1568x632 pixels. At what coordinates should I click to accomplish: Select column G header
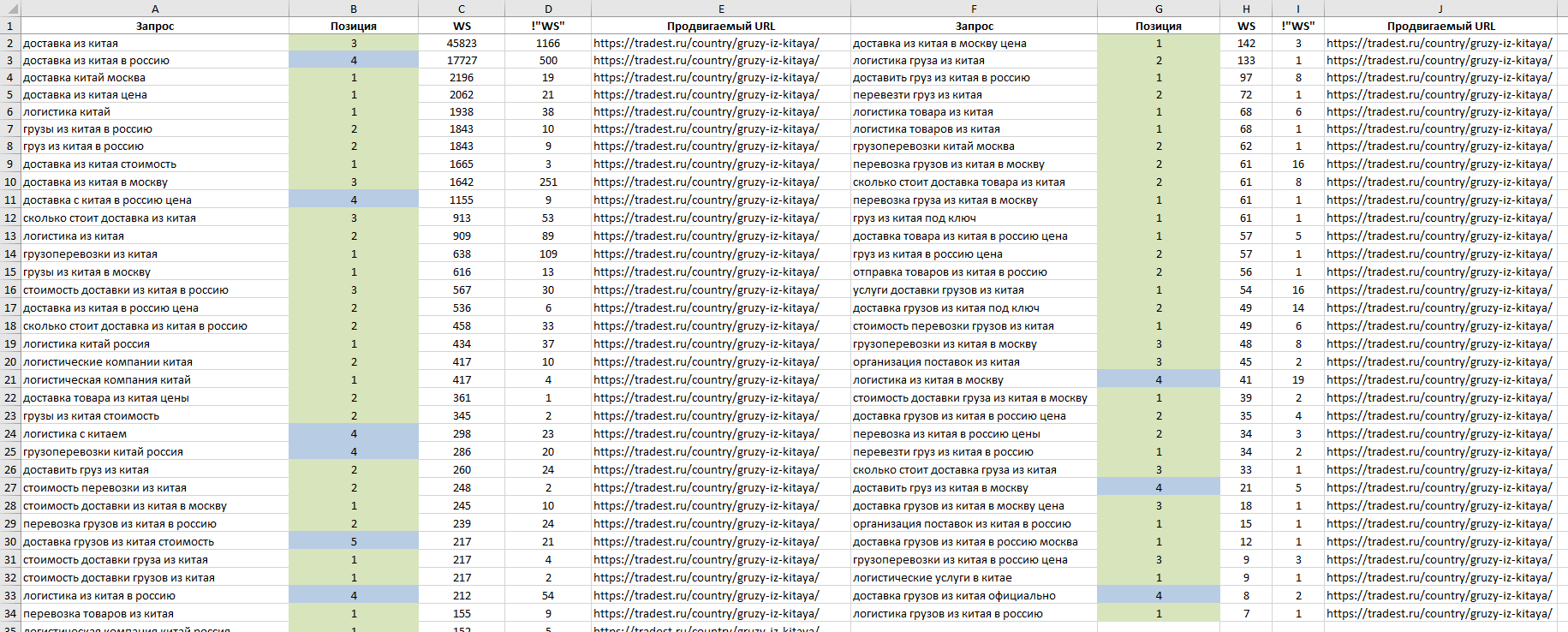pyautogui.click(x=1159, y=9)
